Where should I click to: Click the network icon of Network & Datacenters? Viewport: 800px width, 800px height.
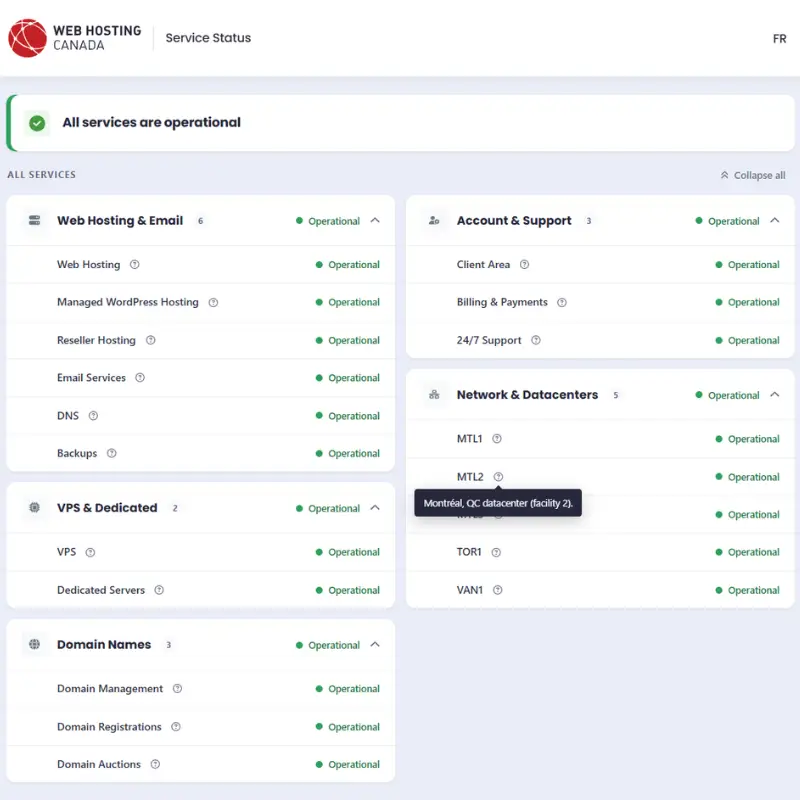pos(434,394)
